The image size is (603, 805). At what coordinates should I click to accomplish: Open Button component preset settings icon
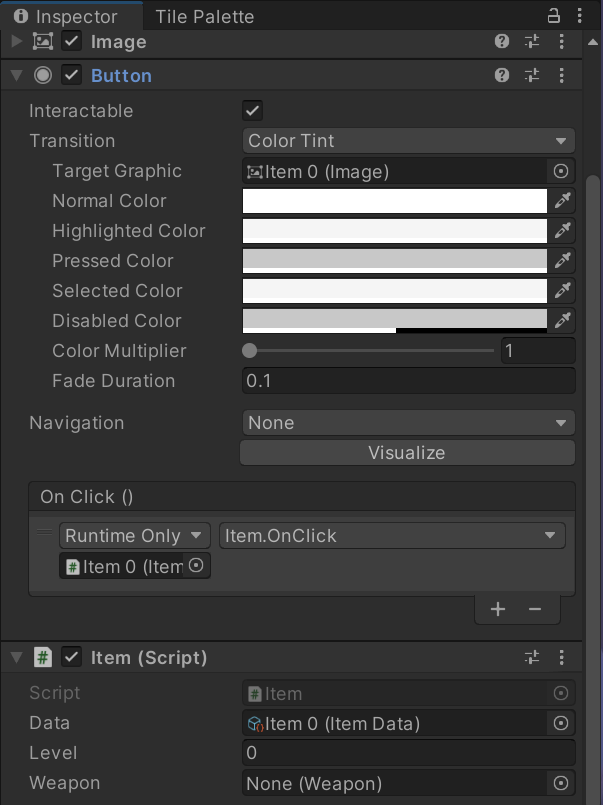(x=532, y=75)
